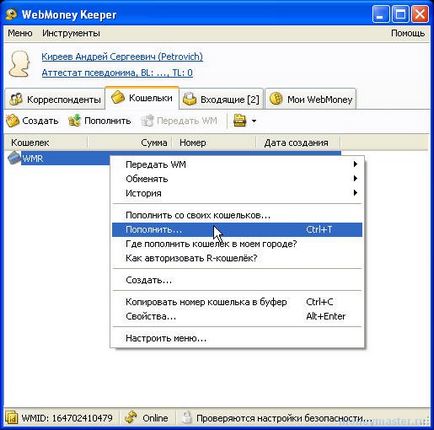This screenshot has height=430, width=434.
Task: Click the Создать wallet icon in toolbar
Action: [13, 121]
